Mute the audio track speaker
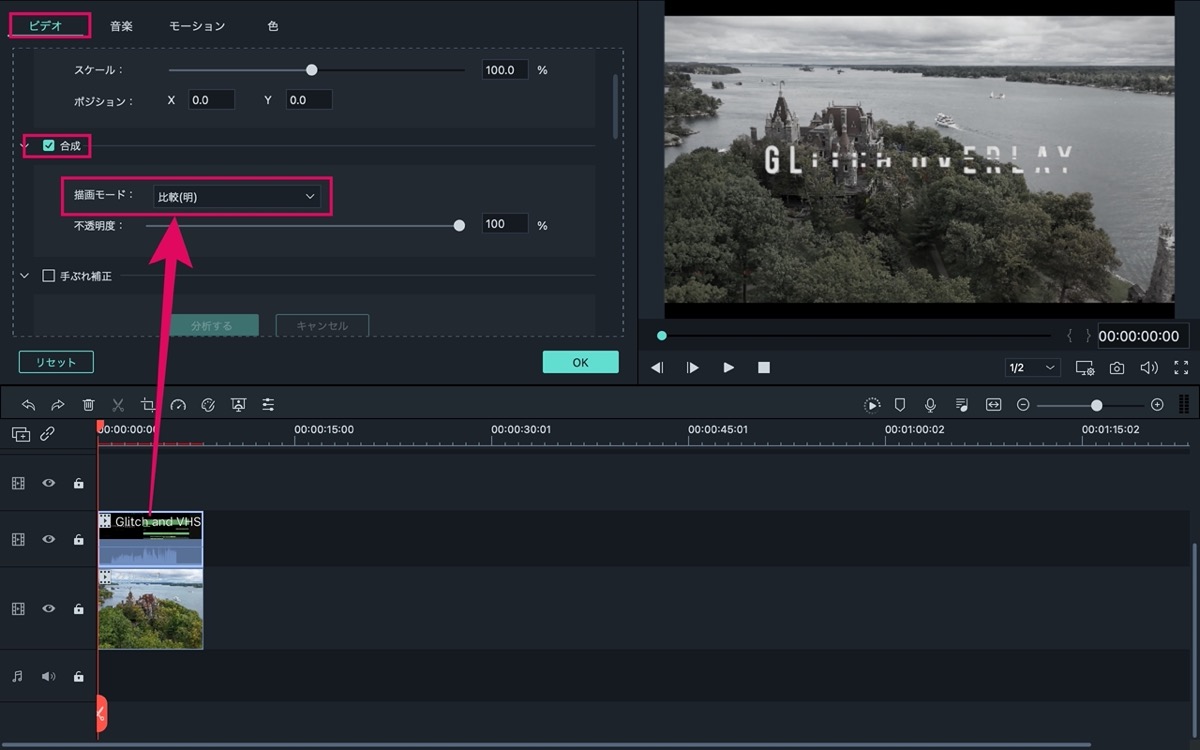Viewport: 1200px width, 750px height. point(48,677)
